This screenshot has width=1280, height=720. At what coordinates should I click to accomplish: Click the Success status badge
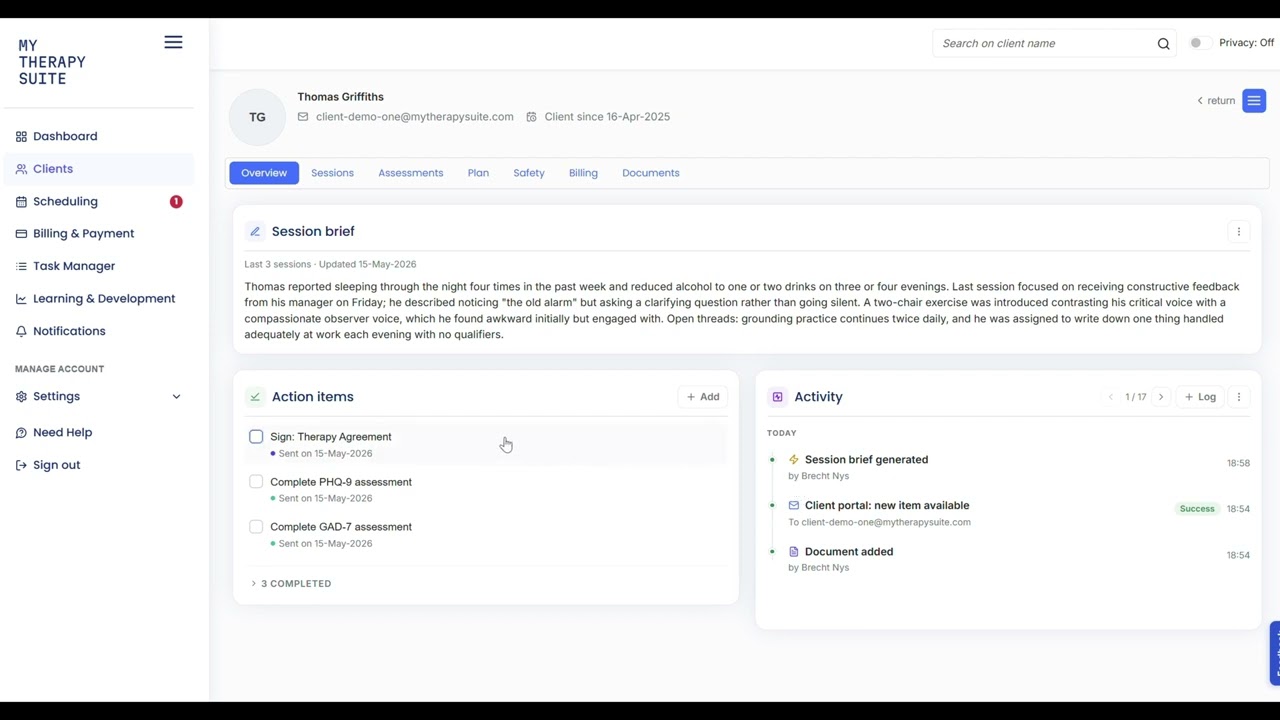pos(1196,509)
